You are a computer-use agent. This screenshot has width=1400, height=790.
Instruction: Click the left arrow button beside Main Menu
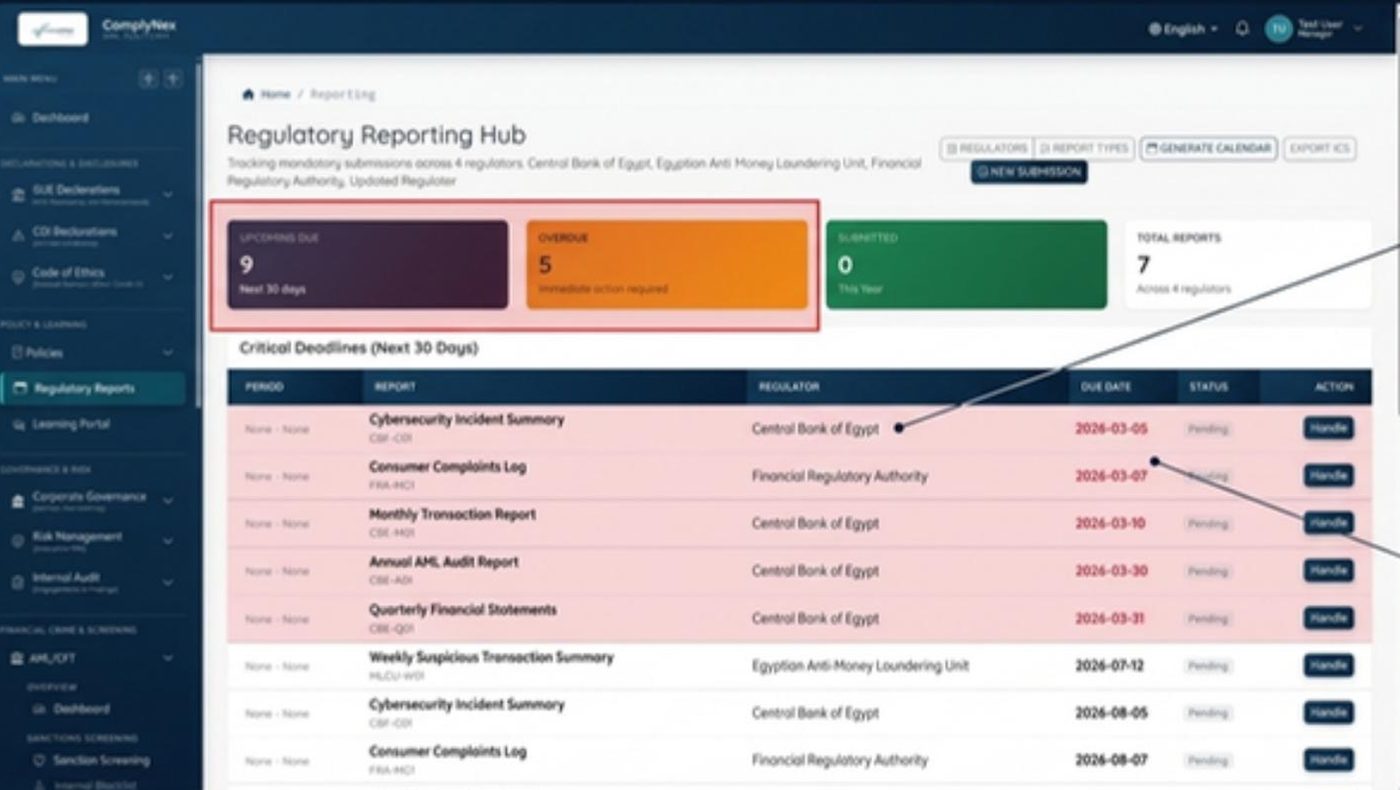pos(148,79)
